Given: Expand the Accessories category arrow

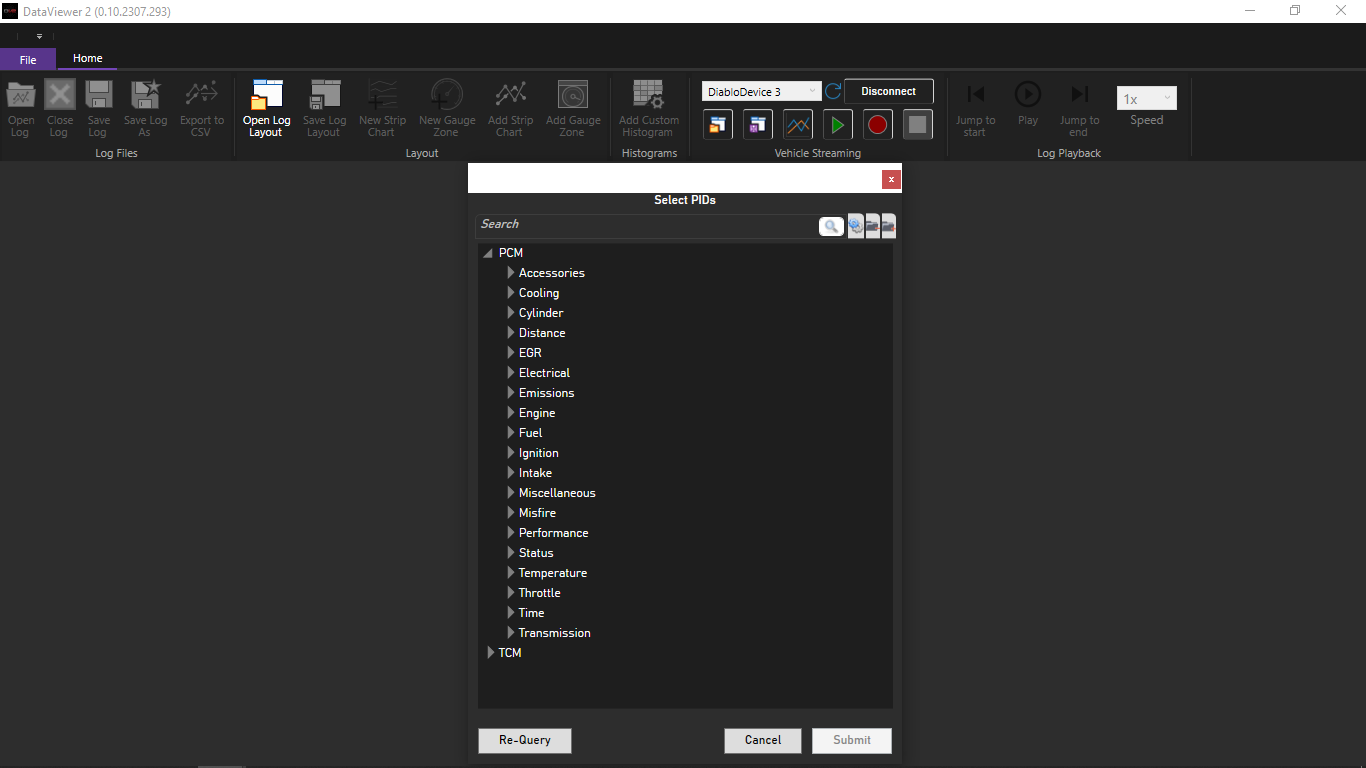Looking at the screenshot, I should coord(510,272).
